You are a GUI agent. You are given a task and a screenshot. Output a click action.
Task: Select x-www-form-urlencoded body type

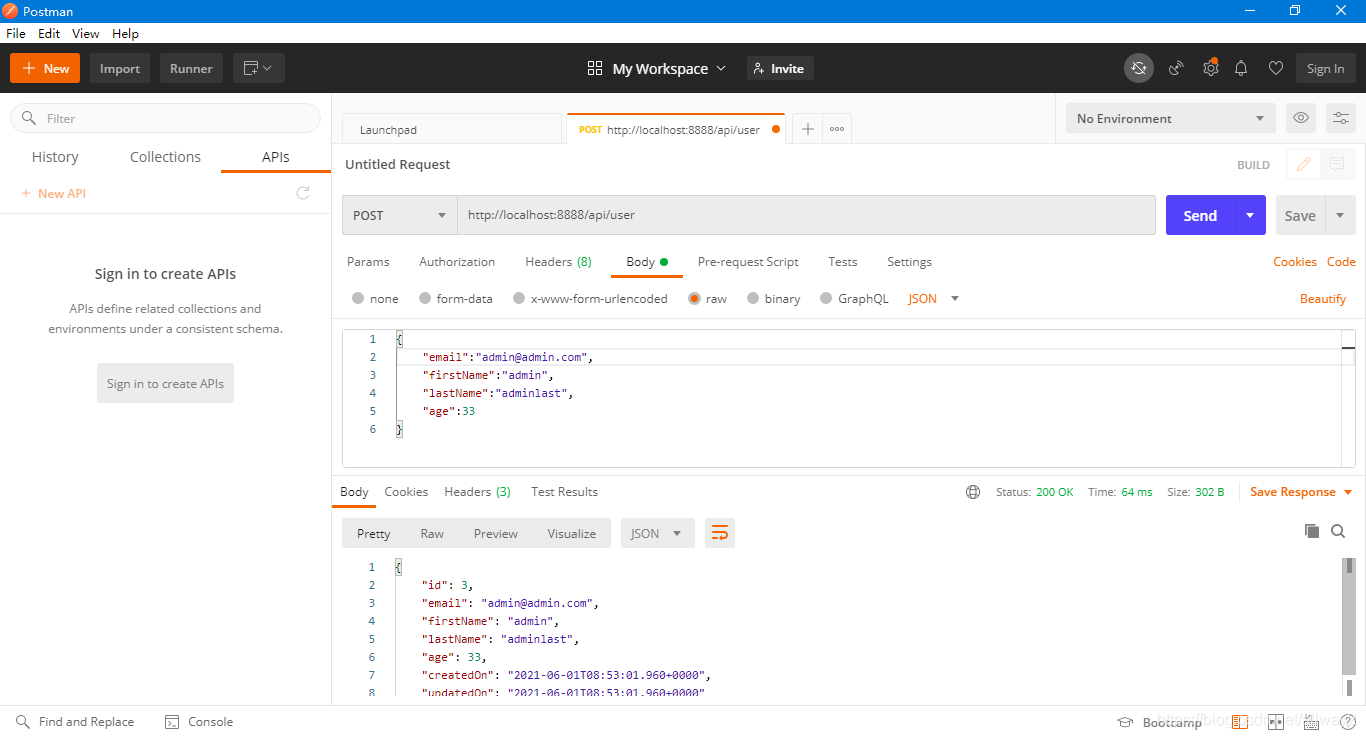click(590, 298)
